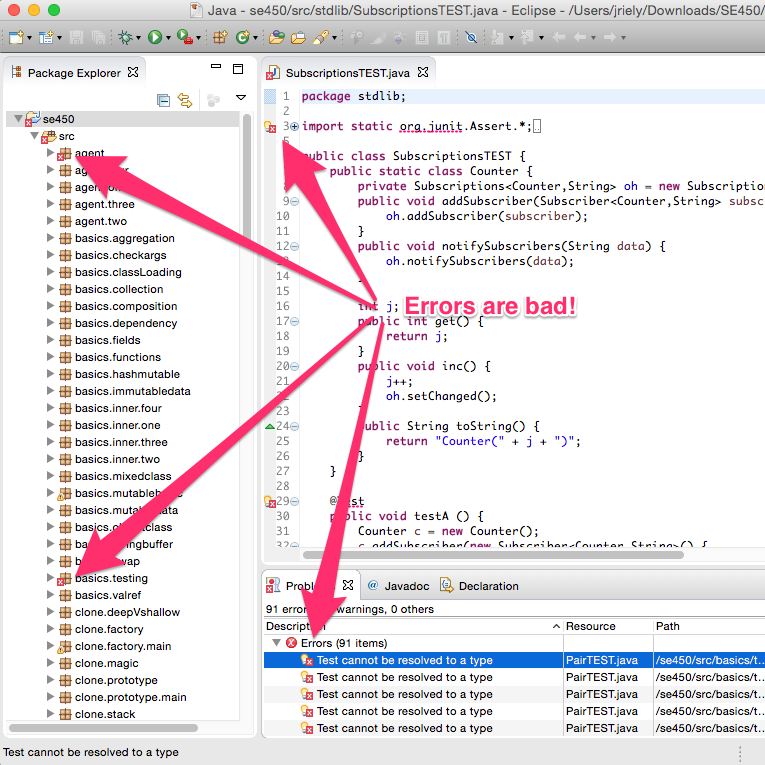Click the Debug bug icon
This screenshot has height=765, width=765.
pos(125,37)
